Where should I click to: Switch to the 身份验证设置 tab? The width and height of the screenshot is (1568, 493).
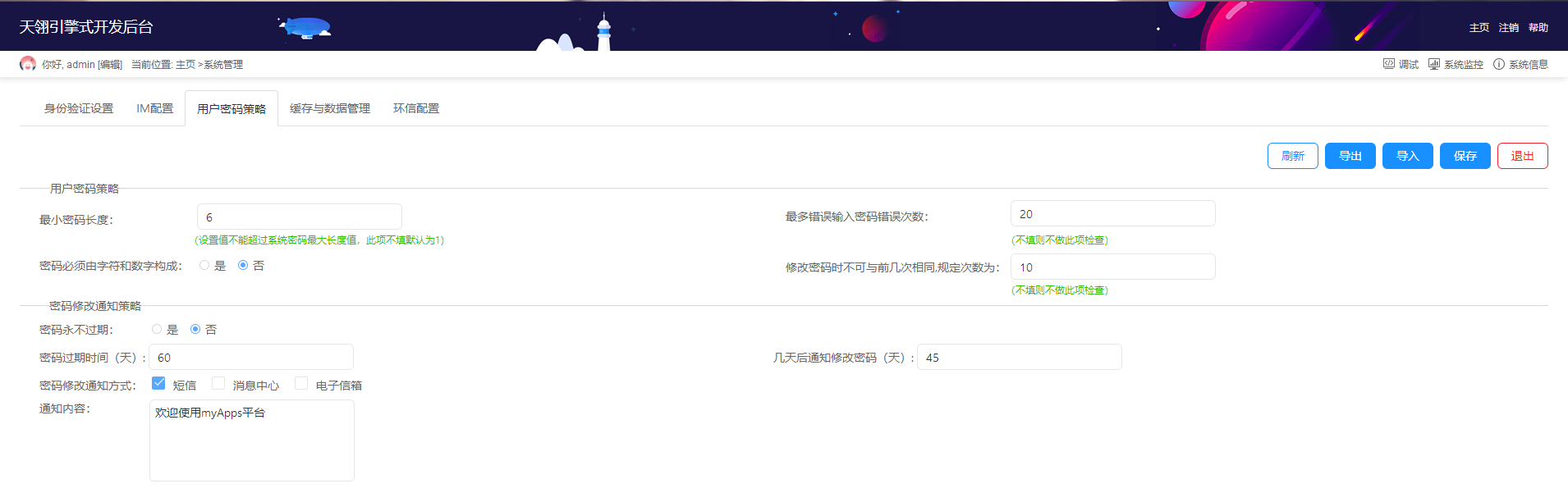coord(79,108)
